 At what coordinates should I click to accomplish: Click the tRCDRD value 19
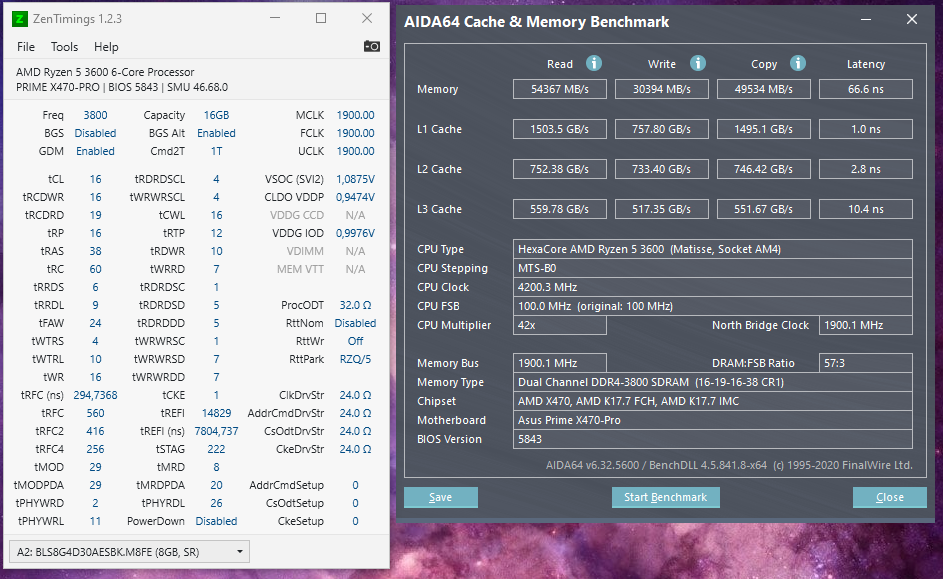(96, 215)
